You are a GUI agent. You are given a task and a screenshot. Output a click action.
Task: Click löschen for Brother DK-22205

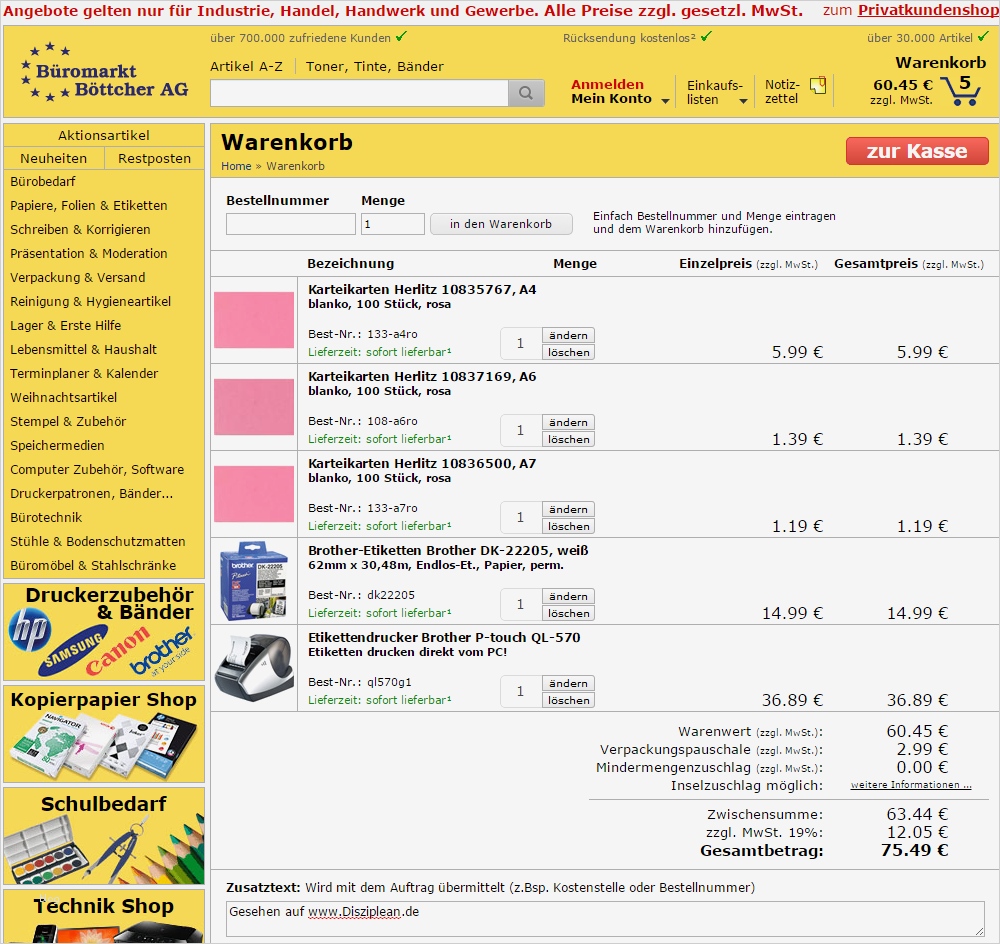click(x=568, y=613)
